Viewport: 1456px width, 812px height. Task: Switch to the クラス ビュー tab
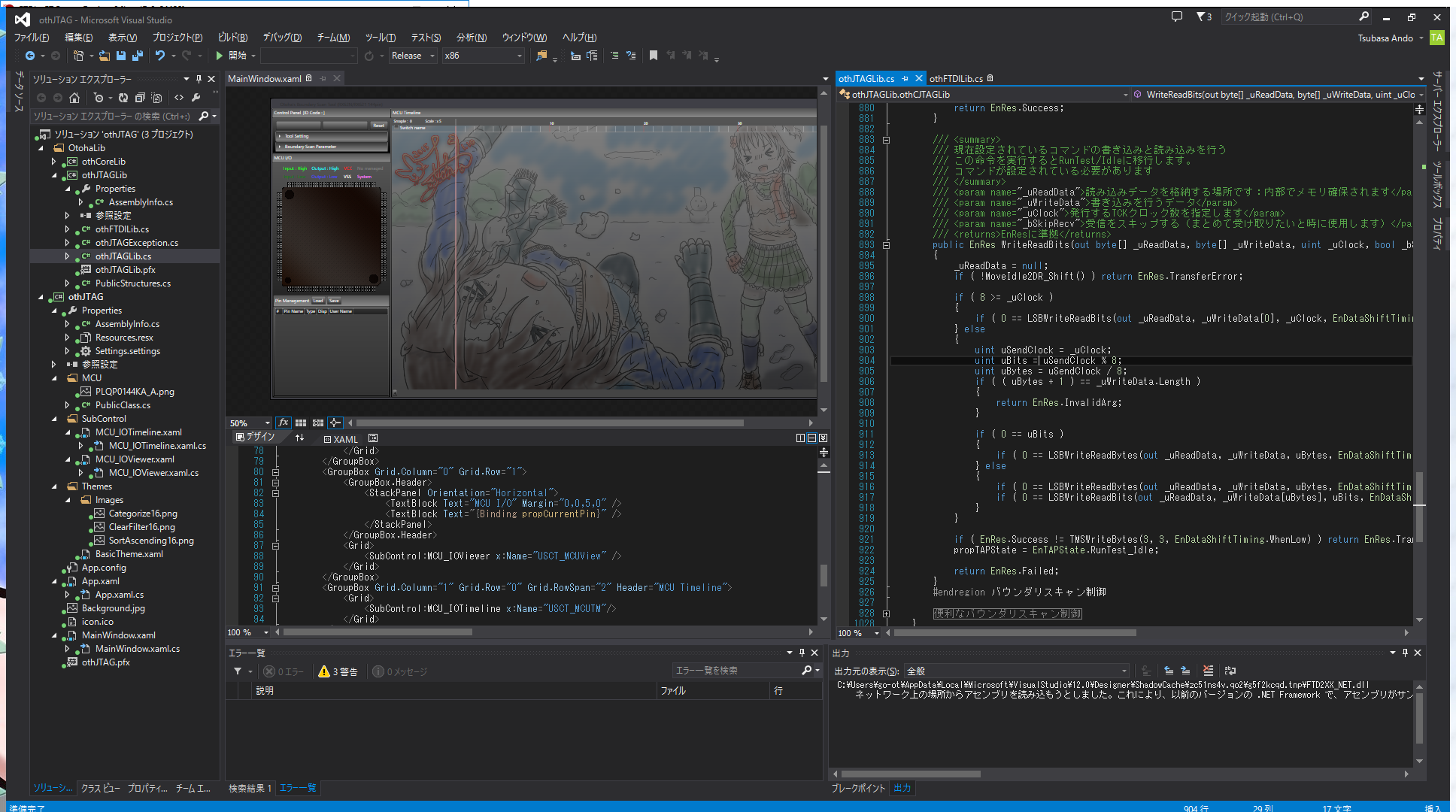click(x=101, y=788)
